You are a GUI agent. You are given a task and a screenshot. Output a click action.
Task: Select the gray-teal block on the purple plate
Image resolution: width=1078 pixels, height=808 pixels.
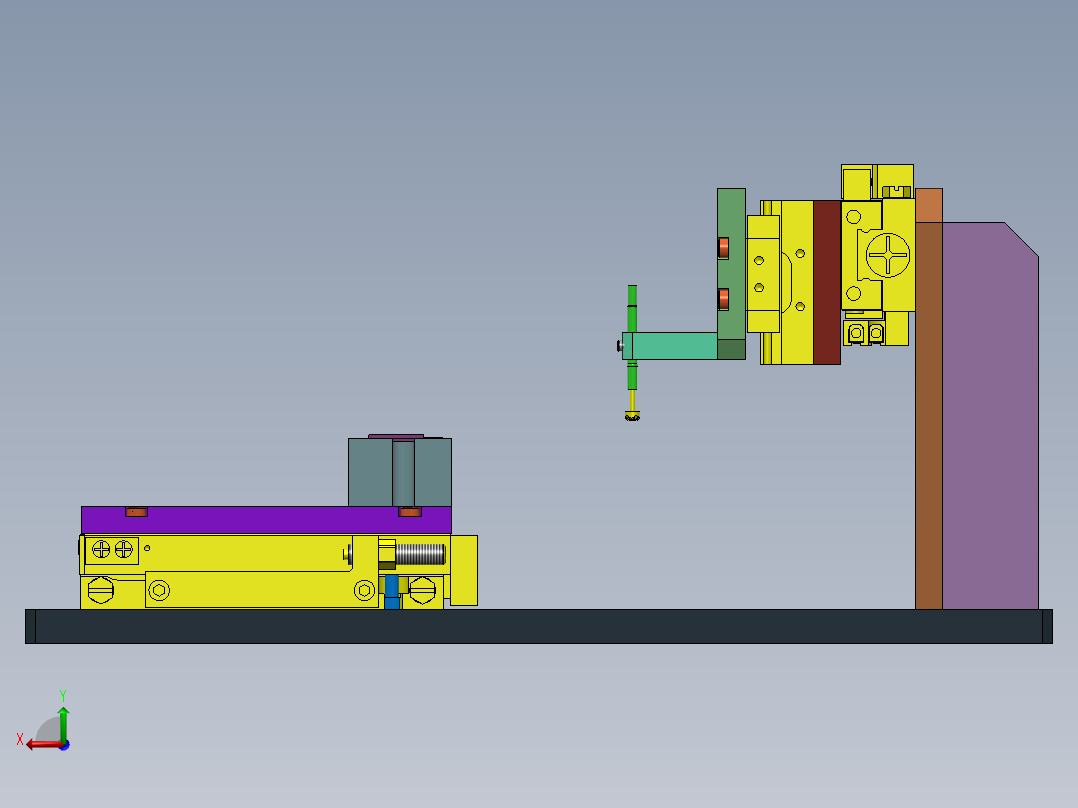(399, 472)
